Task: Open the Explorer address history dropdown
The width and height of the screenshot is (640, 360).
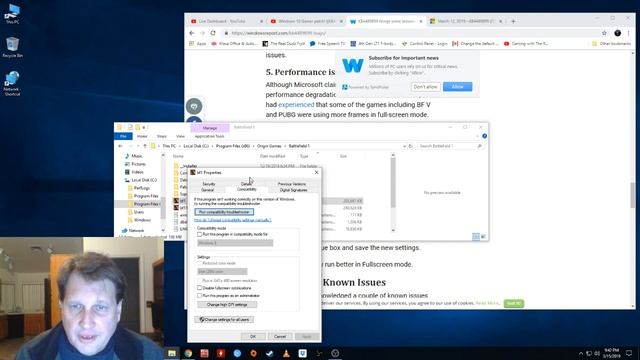Action: point(404,146)
